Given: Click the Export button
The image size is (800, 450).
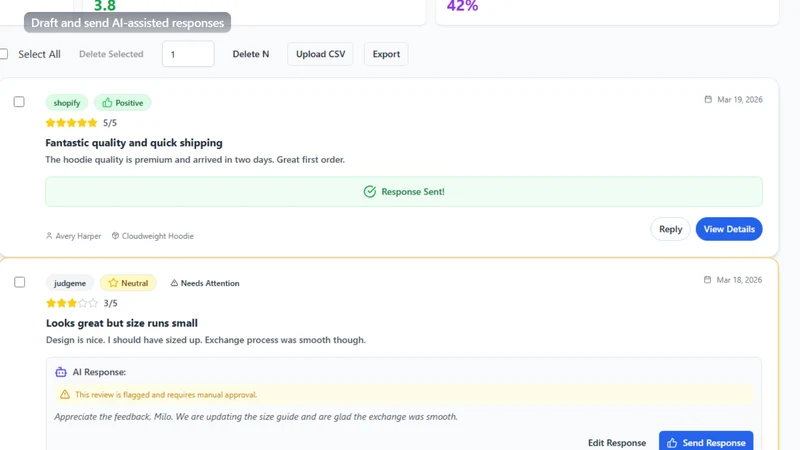Looking at the screenshot, I should pyautogui.click(x=386, y=54).
